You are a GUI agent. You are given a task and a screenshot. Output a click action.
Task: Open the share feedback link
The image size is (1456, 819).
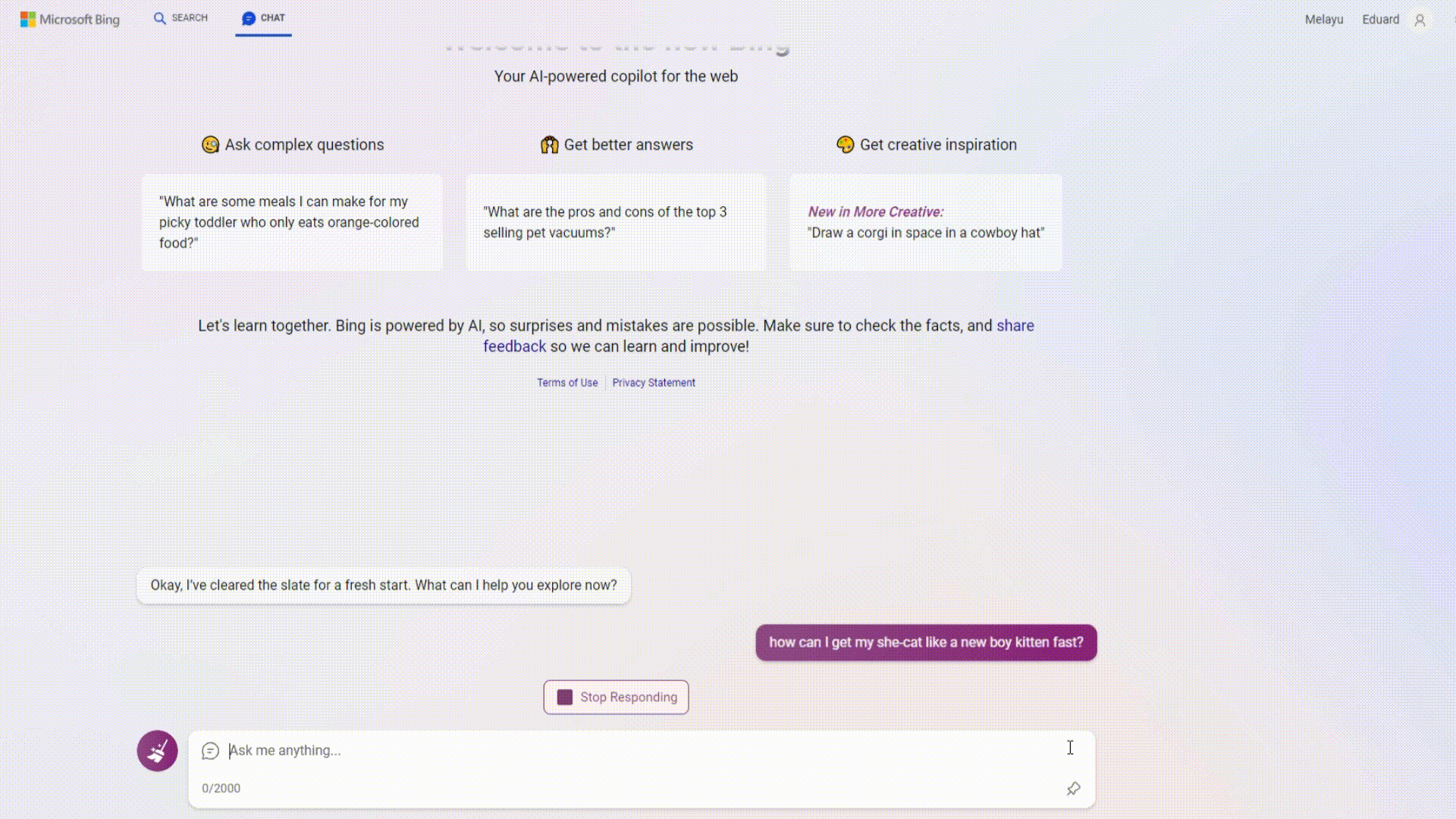click(x=758, y=336)
